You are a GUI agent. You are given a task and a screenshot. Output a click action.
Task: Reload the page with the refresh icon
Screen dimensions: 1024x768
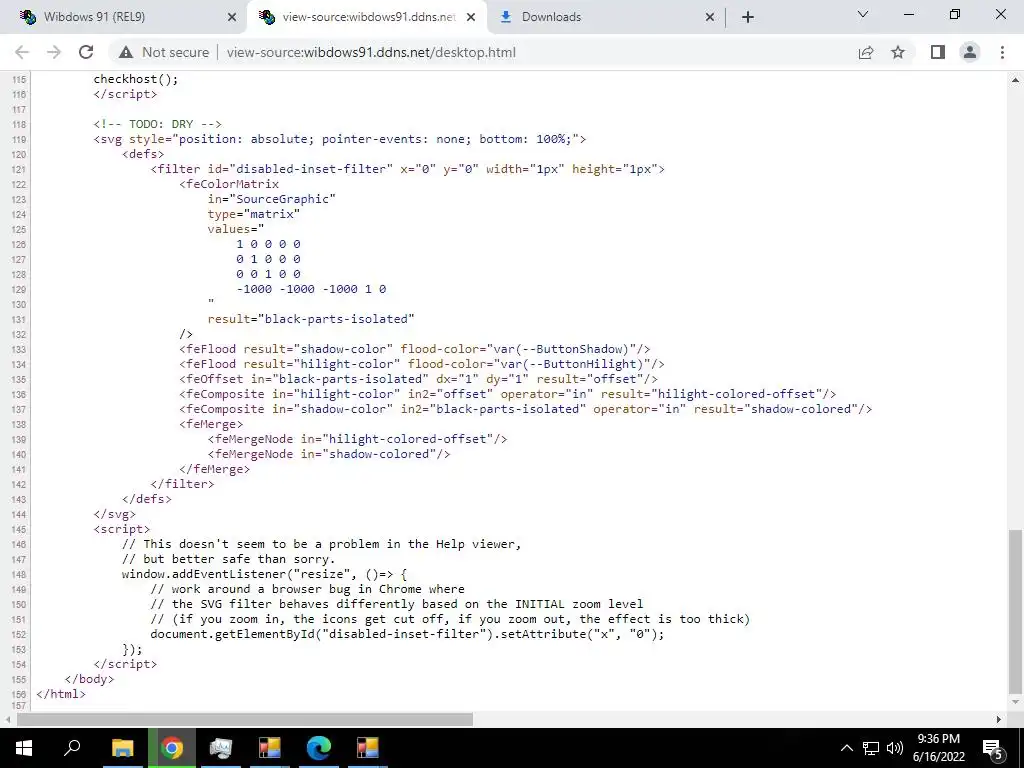pos(86,52)
